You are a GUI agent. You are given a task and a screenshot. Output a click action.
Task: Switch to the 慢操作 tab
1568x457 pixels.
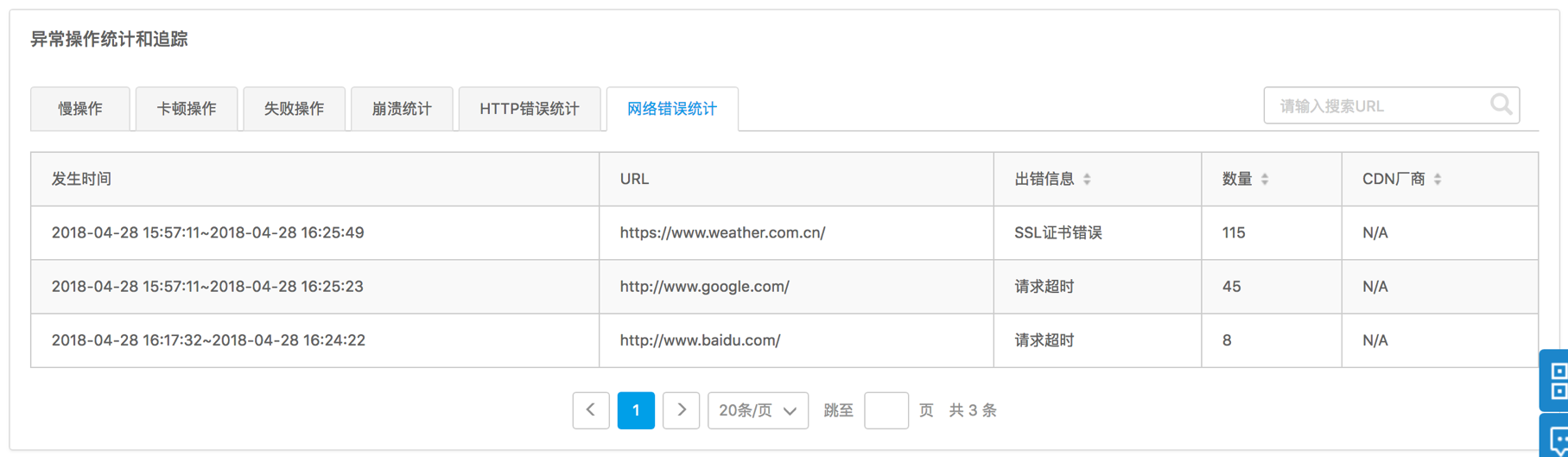[x=80, y=109]
